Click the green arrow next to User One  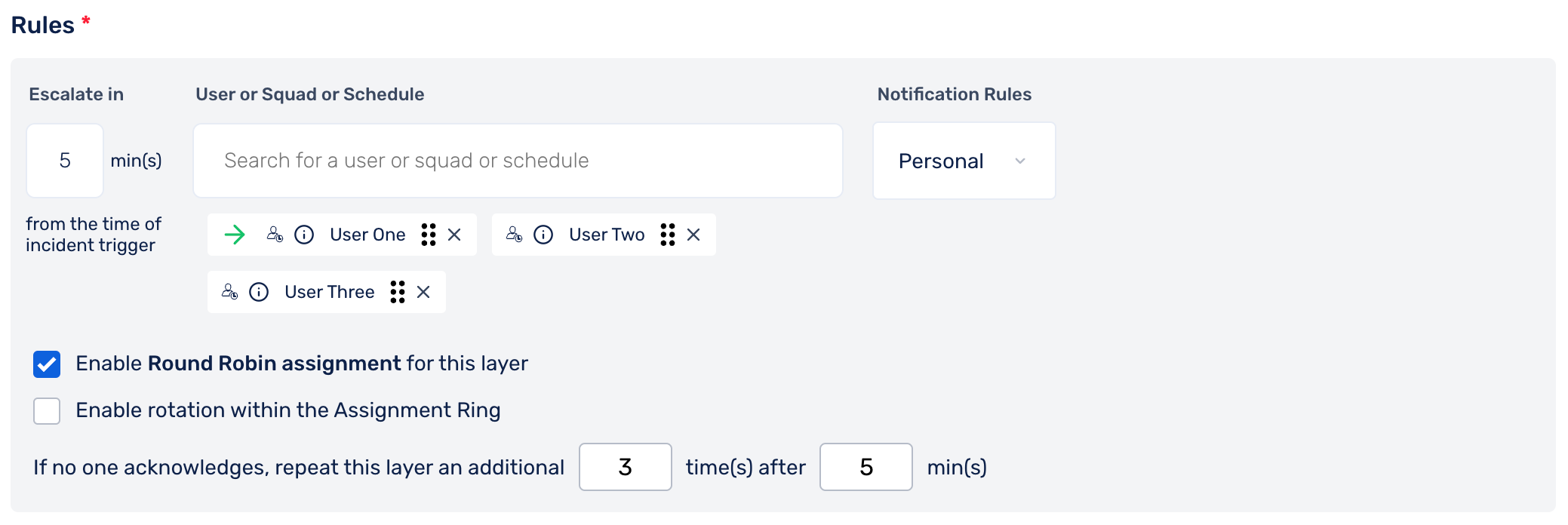coord(235,235)
